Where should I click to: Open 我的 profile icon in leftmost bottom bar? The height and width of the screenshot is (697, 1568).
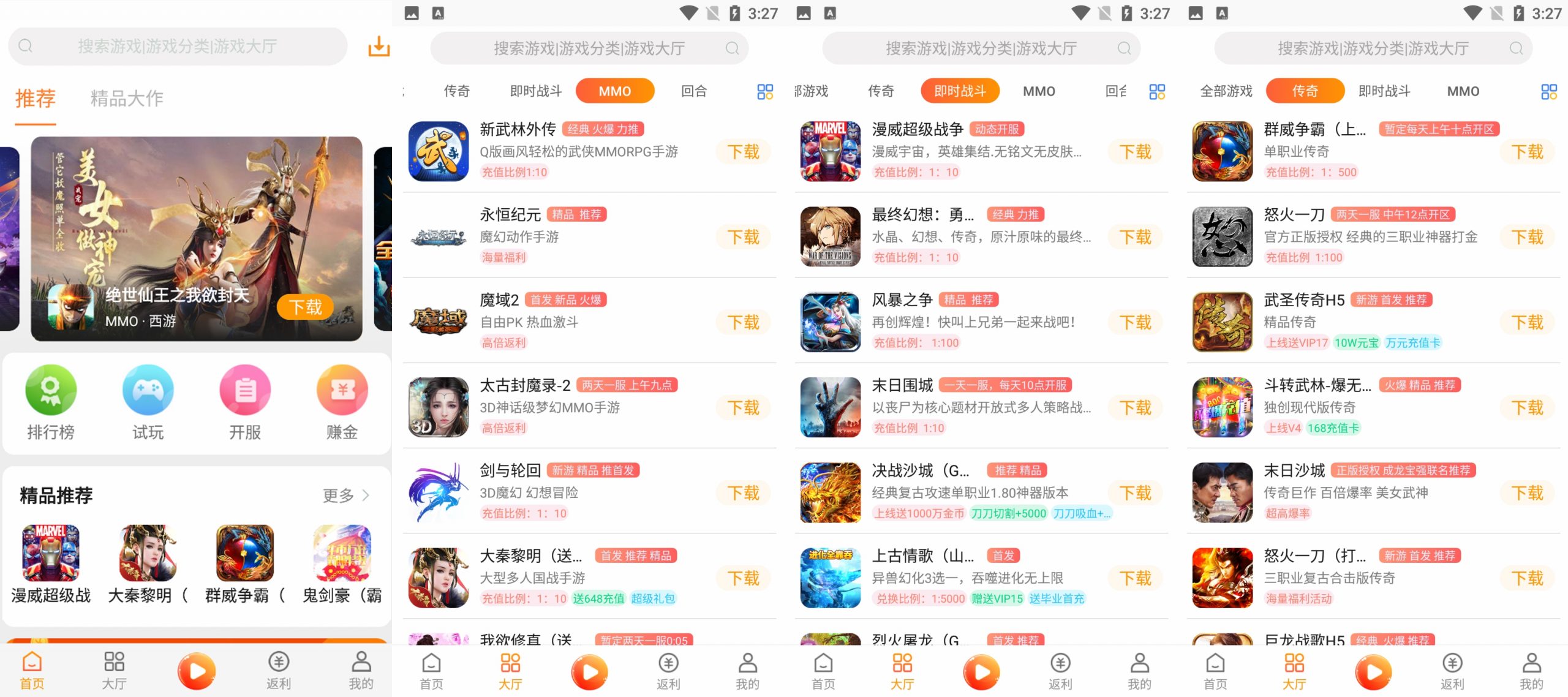pos(361,671)
